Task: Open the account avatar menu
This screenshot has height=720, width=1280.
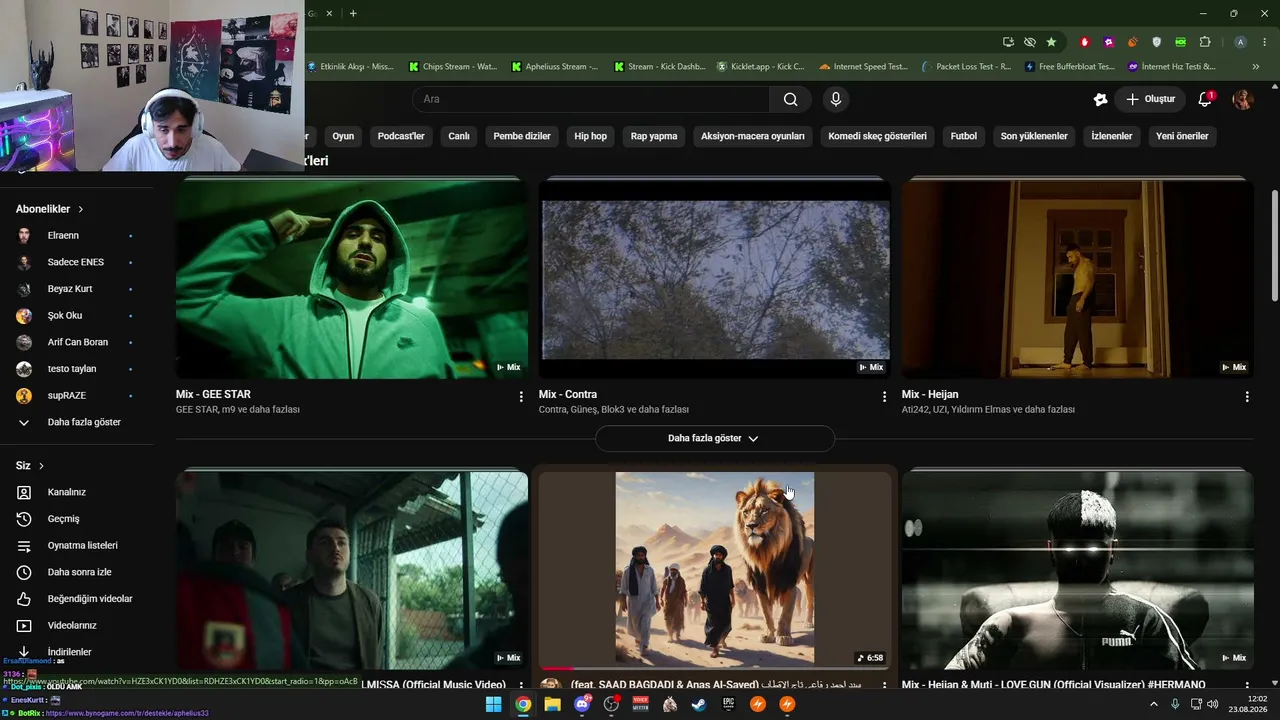Action: coord(1243,99)
